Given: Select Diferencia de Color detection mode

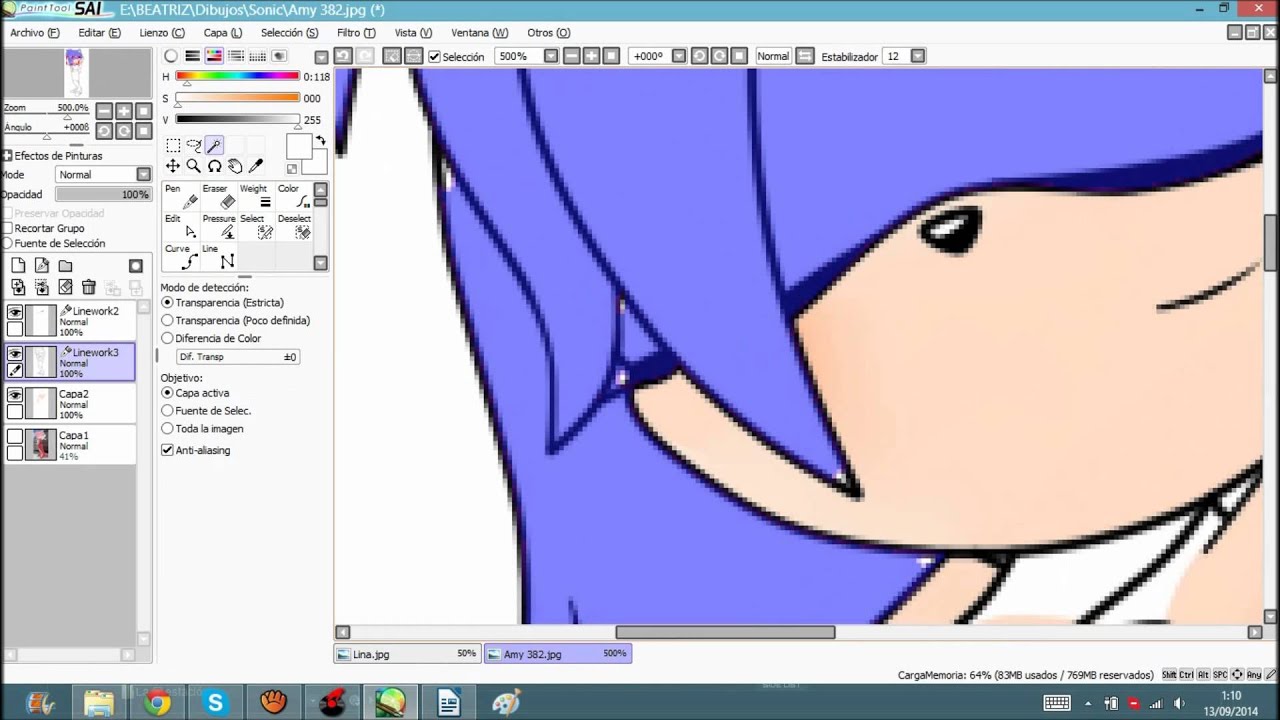Looking at the screenshot, I should click(211, 339).
